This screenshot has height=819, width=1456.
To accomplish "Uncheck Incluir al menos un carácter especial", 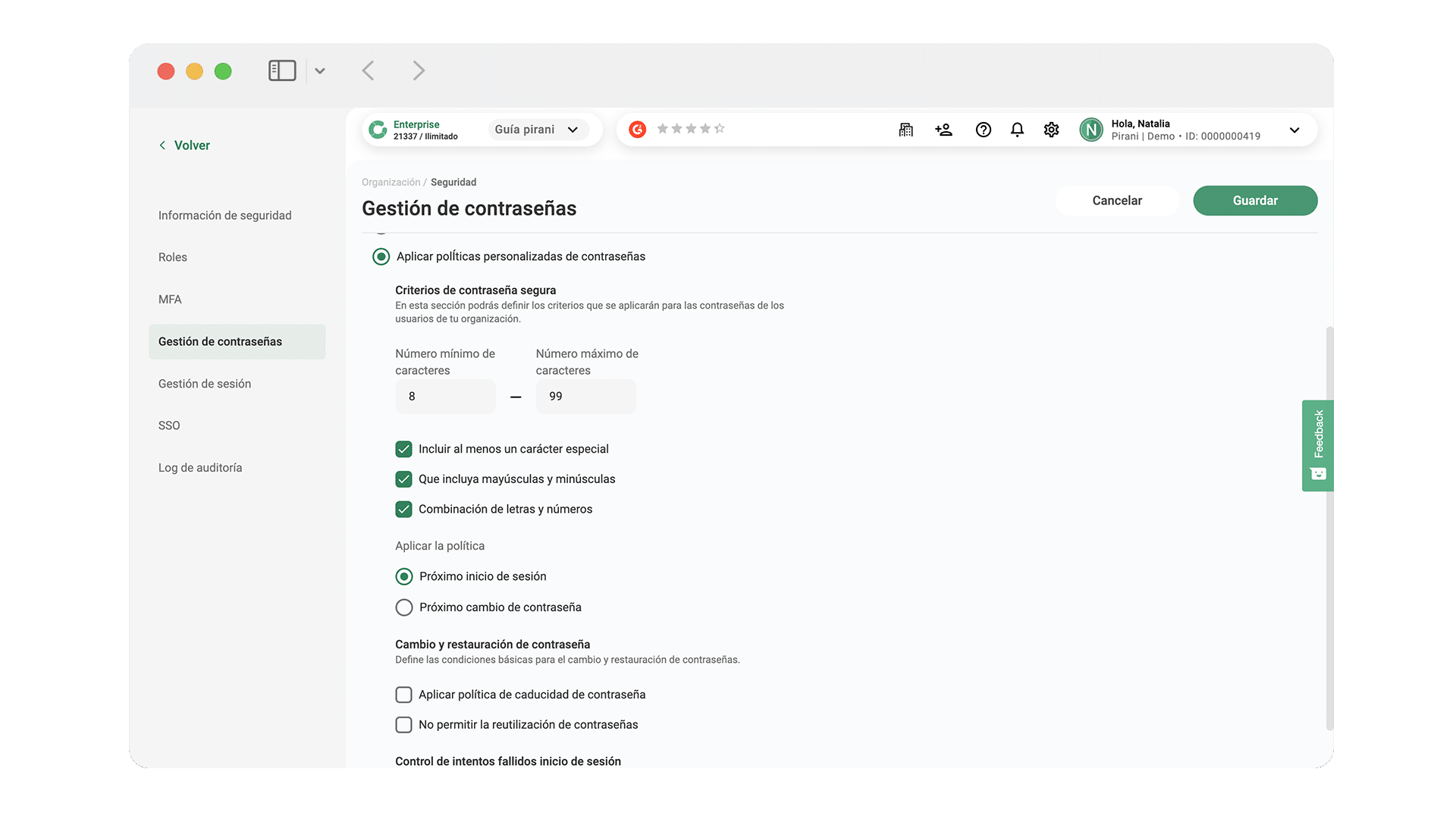I will (403, 449).
